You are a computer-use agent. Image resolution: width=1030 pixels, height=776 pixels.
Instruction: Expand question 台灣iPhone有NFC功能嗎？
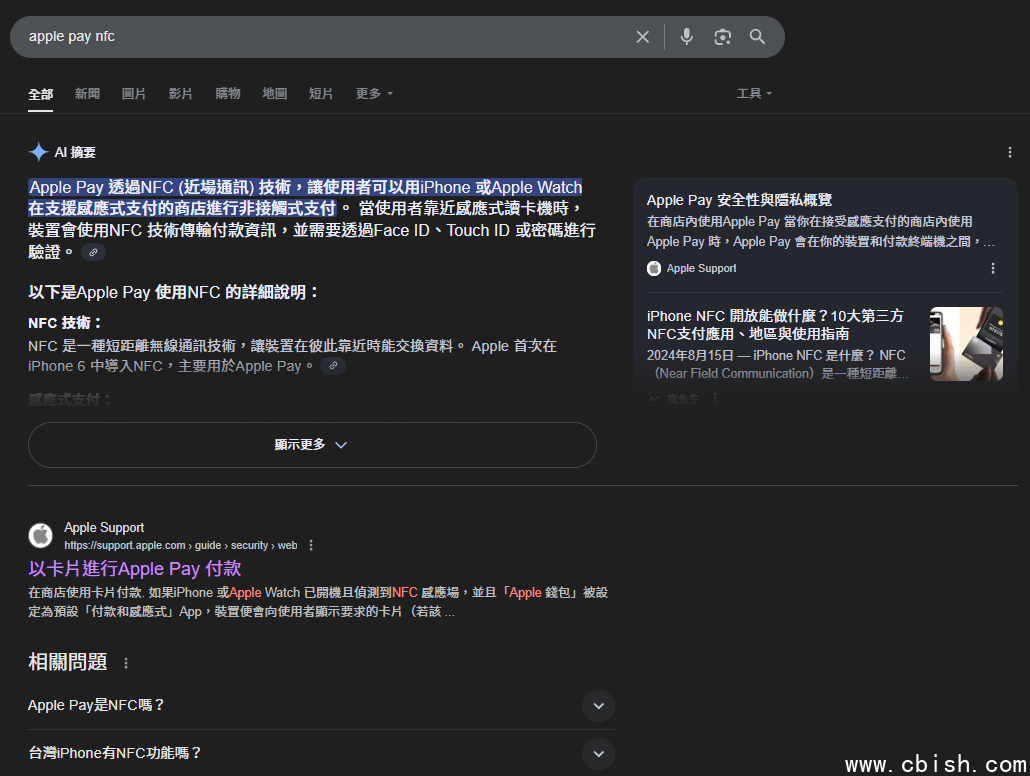pyautogui.click(x=321, y=753)
